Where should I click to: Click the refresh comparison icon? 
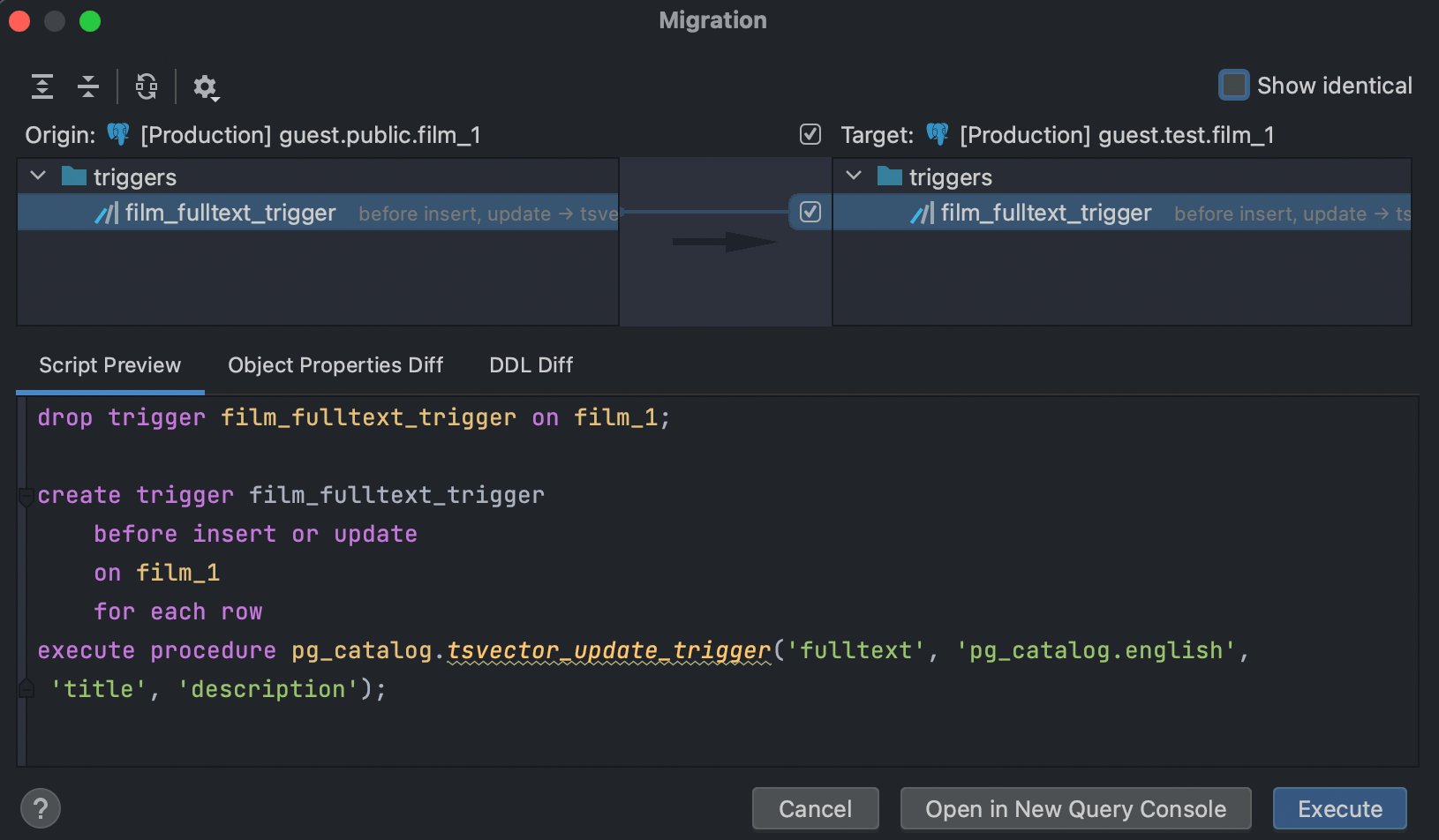tap(147, 86)
